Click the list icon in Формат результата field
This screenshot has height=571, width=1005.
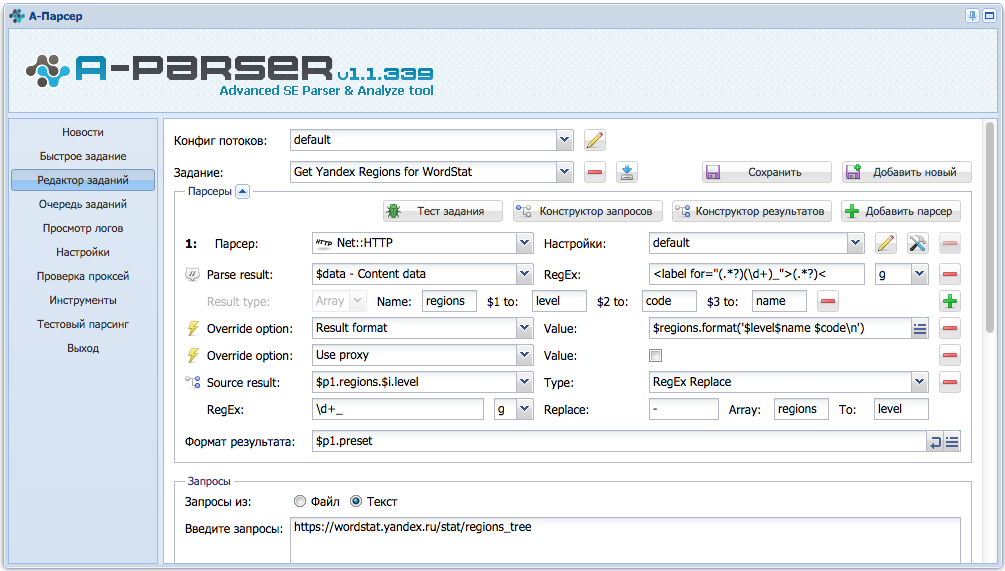point(952,442)
